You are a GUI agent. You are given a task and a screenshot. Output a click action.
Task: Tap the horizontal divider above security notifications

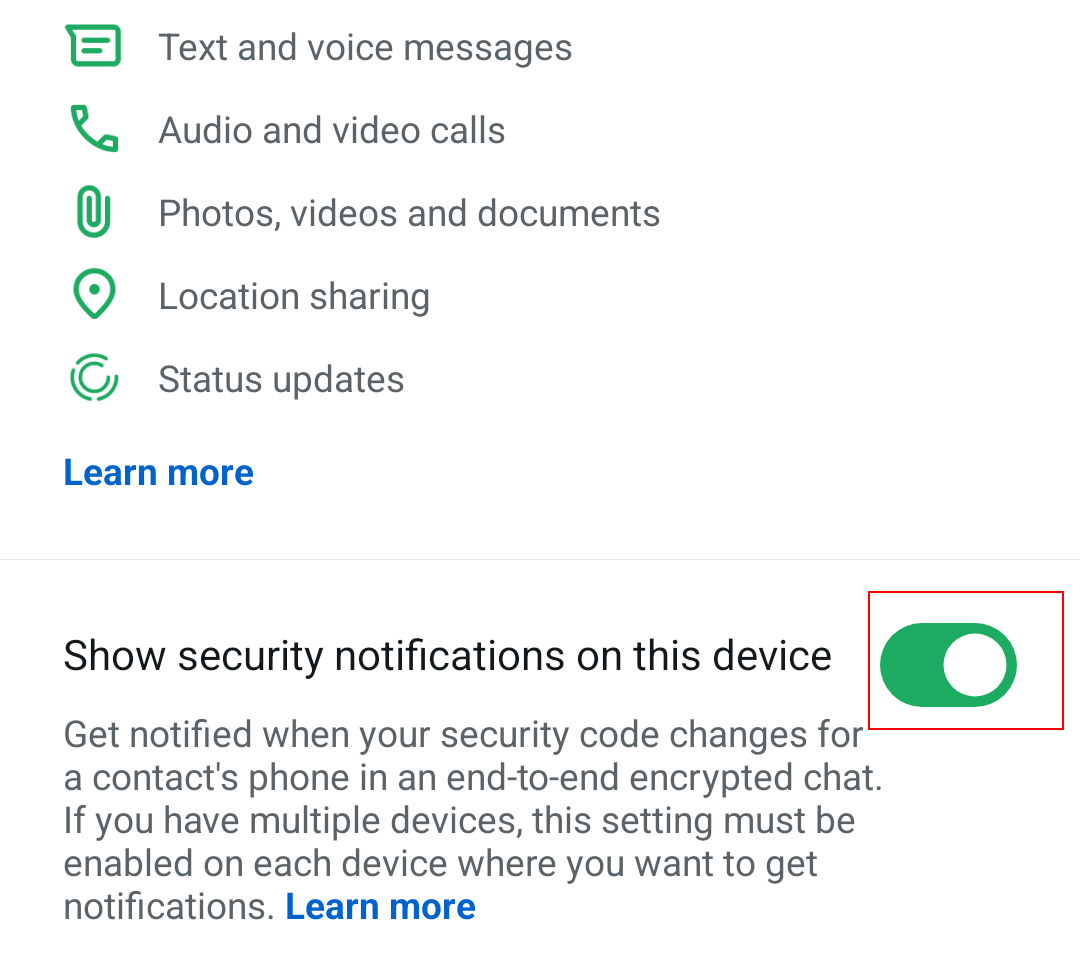coord(540,559)
